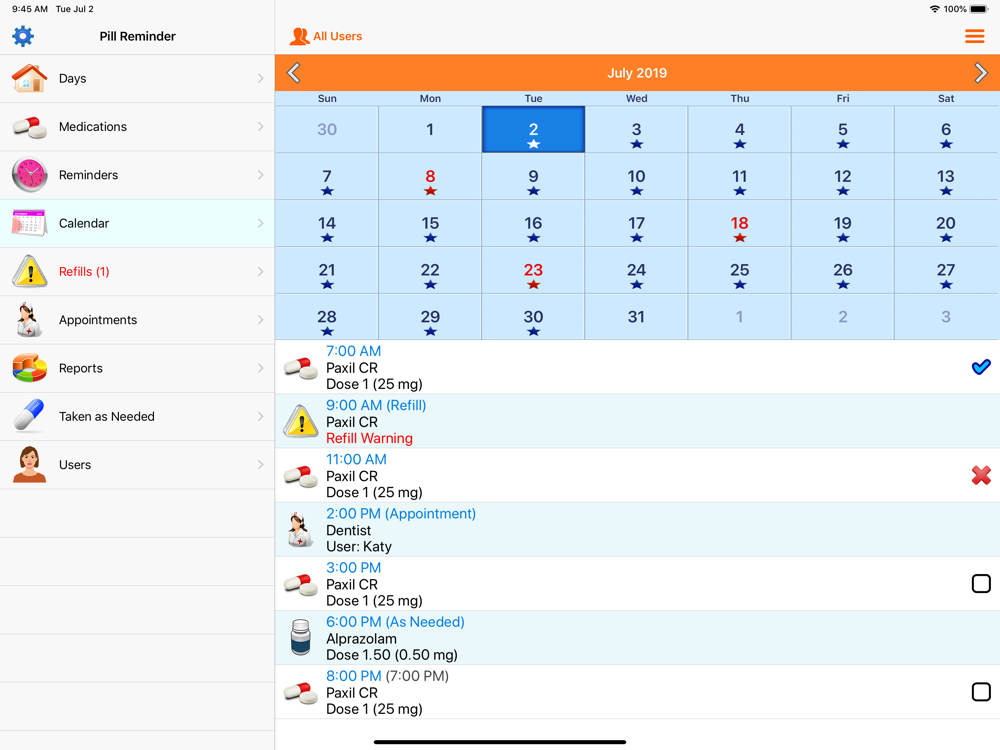Toggle taken checkmark for 7:00 AM dose

[981, 367]
